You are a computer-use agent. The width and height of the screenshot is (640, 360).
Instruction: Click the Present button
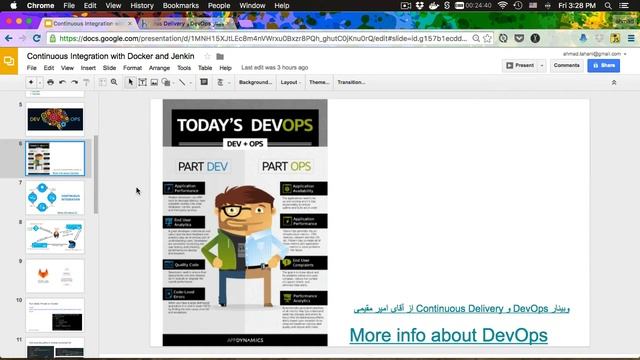520,65
